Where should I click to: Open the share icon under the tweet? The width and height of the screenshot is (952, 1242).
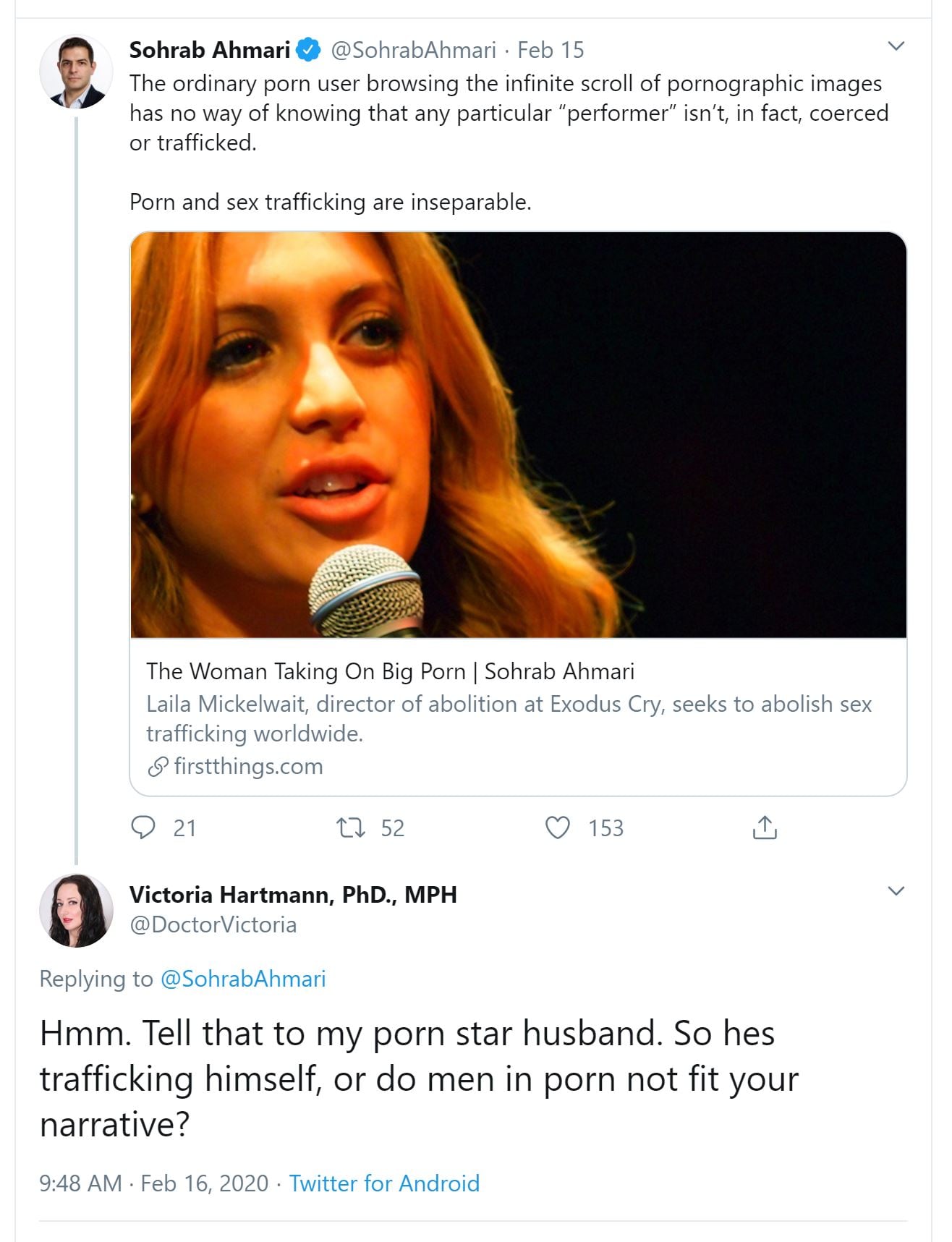click(x=765, y=827)
